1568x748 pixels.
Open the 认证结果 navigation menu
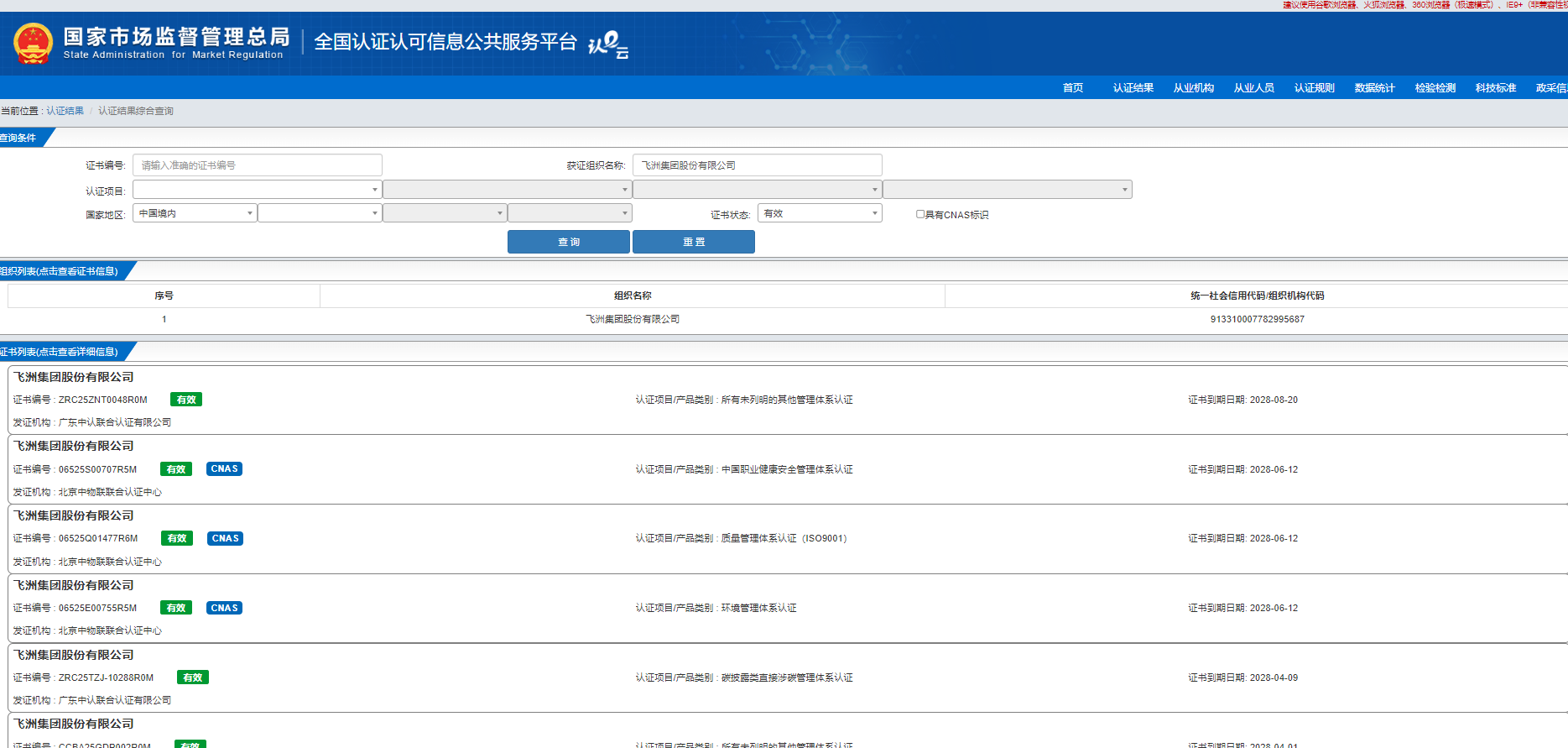tap(1133, 88)
